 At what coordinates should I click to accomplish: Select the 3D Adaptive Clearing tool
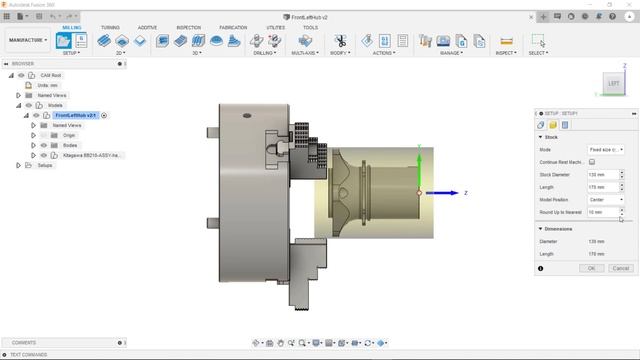(162, 41)
